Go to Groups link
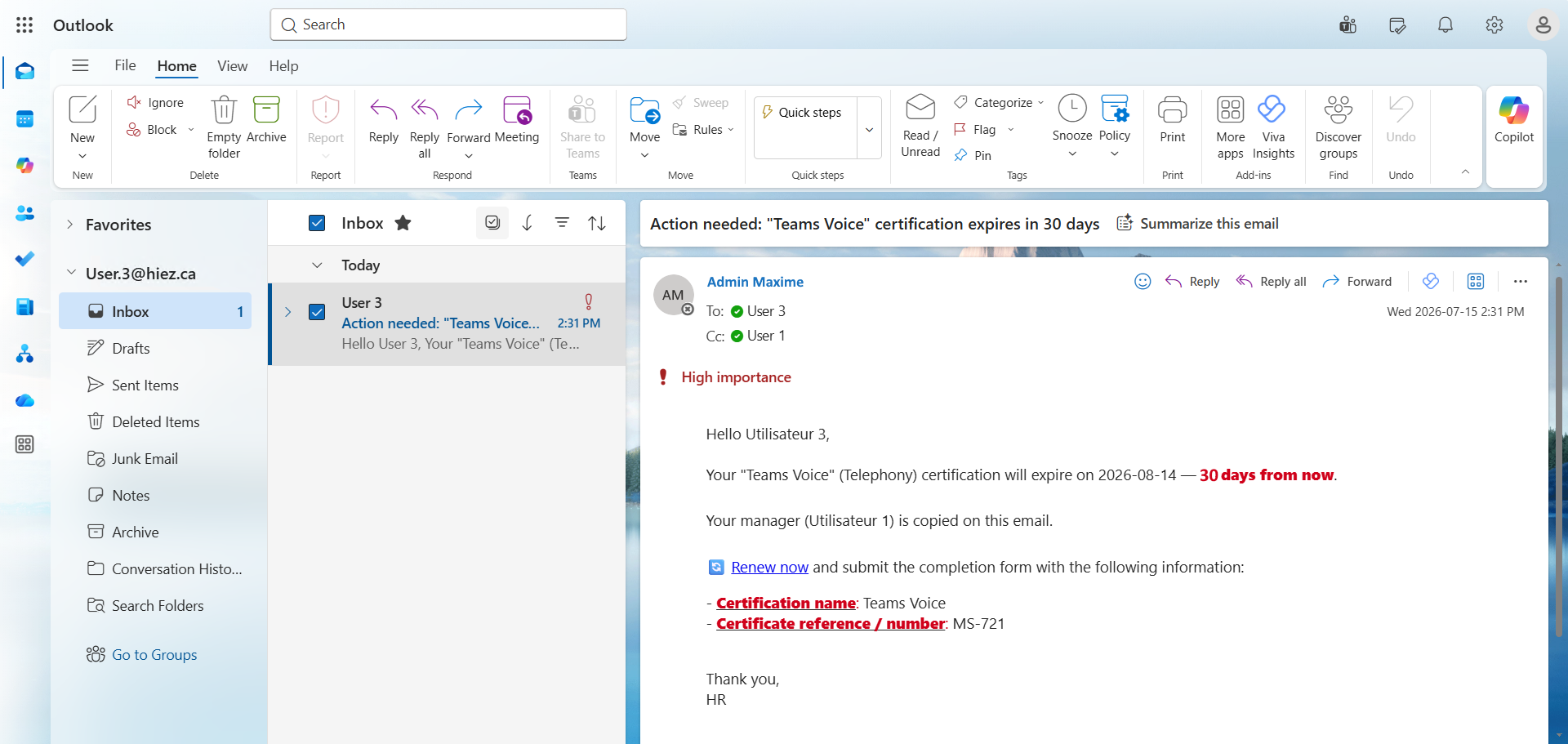 (154, 655)
